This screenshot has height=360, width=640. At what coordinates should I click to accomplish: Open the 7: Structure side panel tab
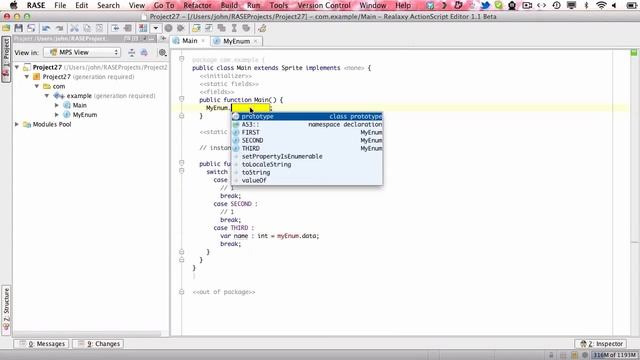[x=6, y=310]
